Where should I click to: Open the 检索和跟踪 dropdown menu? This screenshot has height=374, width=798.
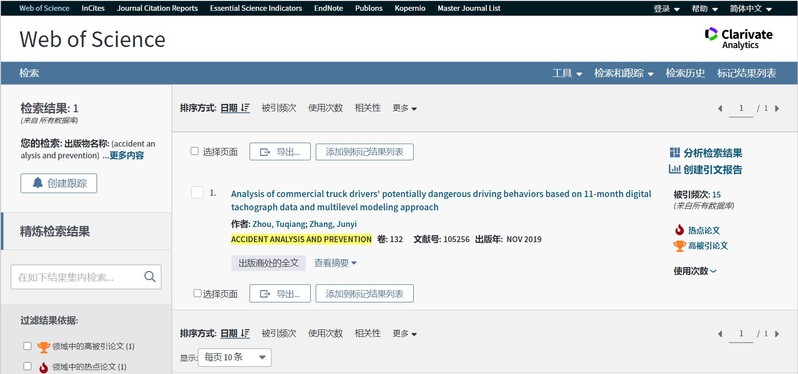(623, 73)
